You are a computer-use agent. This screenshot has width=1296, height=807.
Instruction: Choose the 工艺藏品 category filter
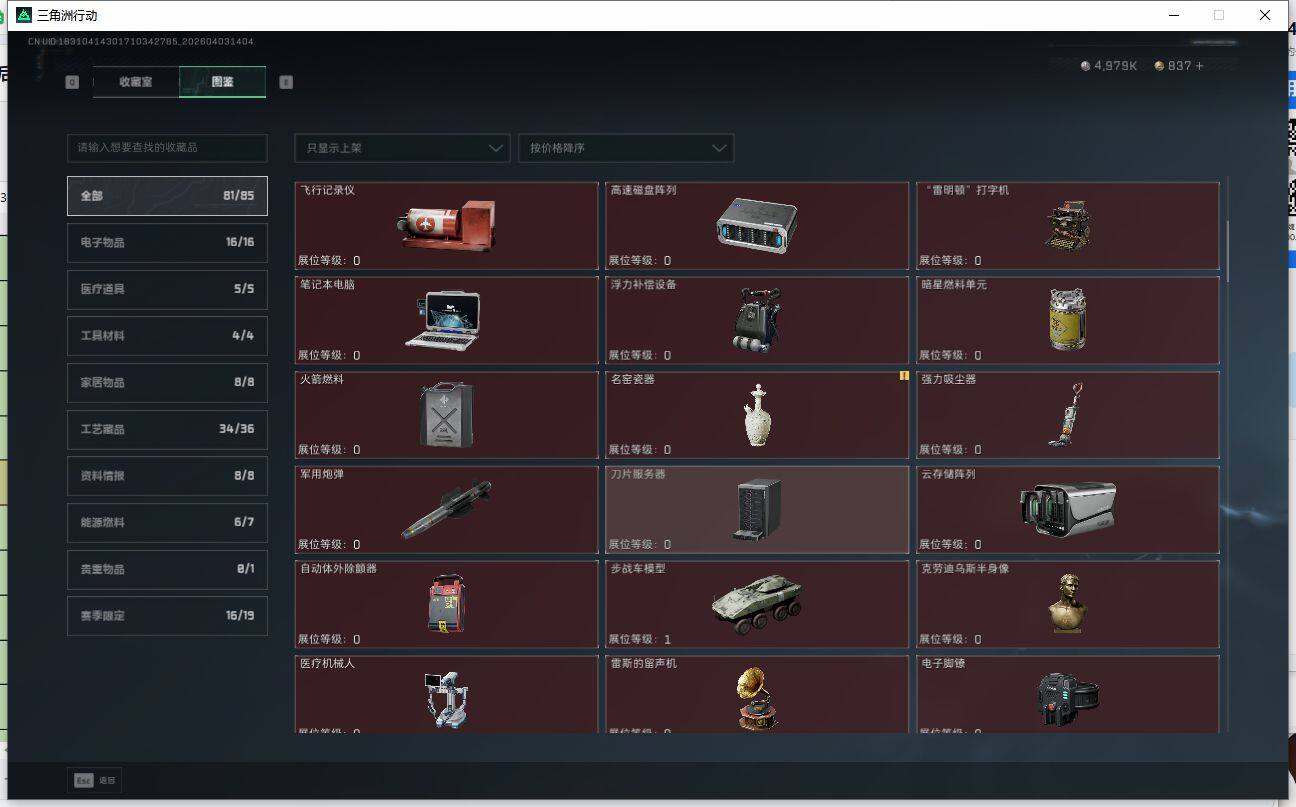(x=167, y=429)
